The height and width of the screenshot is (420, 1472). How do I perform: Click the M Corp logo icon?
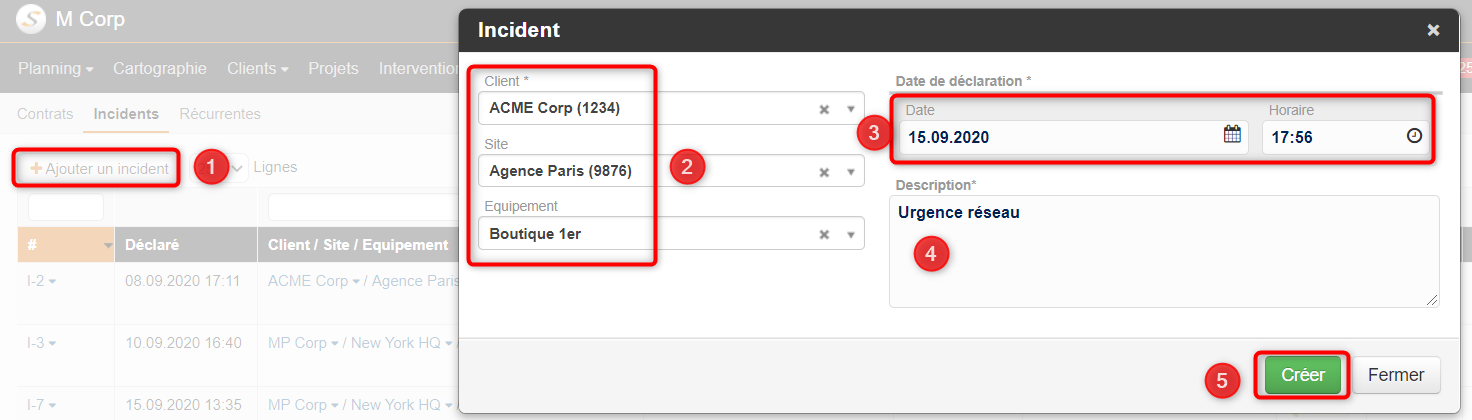point(32,19)
